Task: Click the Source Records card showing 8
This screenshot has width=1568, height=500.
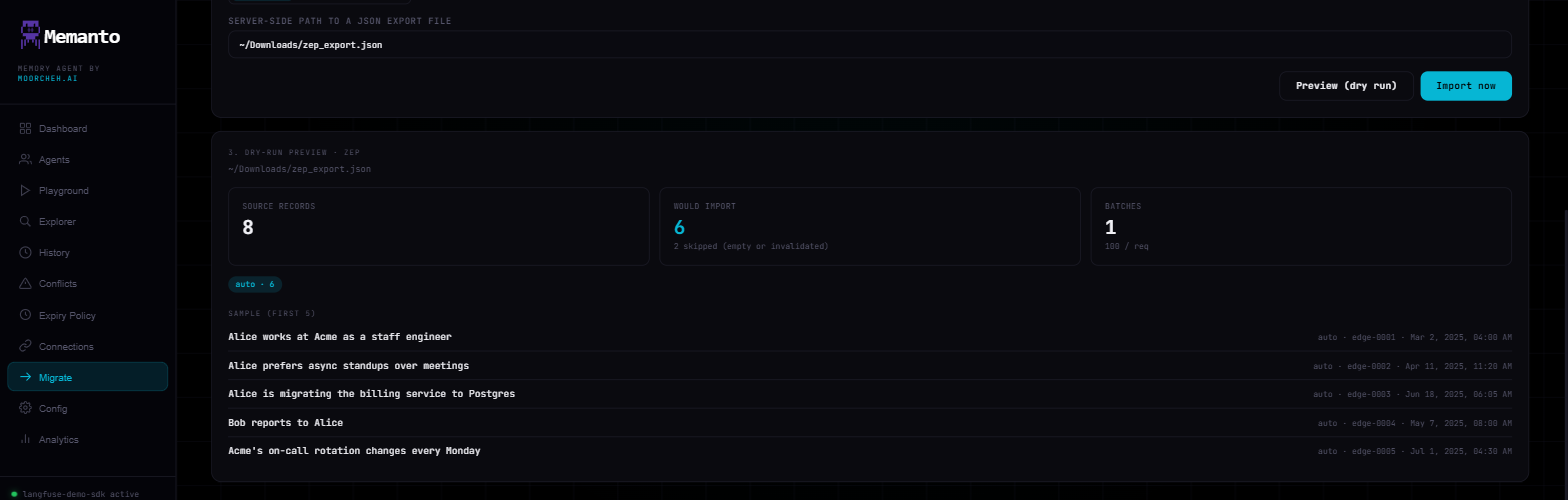Action: coord(439,226)
